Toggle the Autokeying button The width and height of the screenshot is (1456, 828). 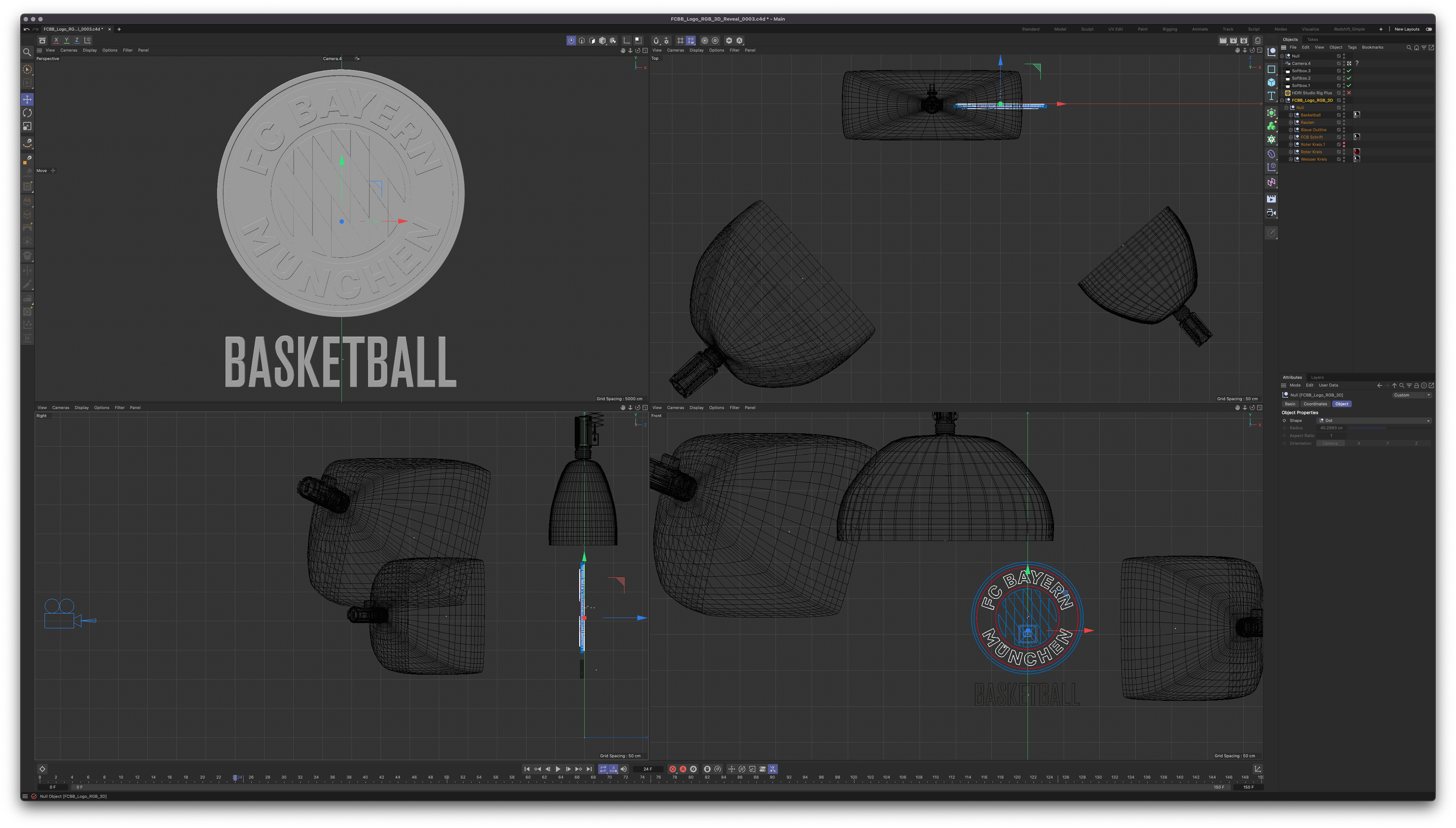[683, 769]
